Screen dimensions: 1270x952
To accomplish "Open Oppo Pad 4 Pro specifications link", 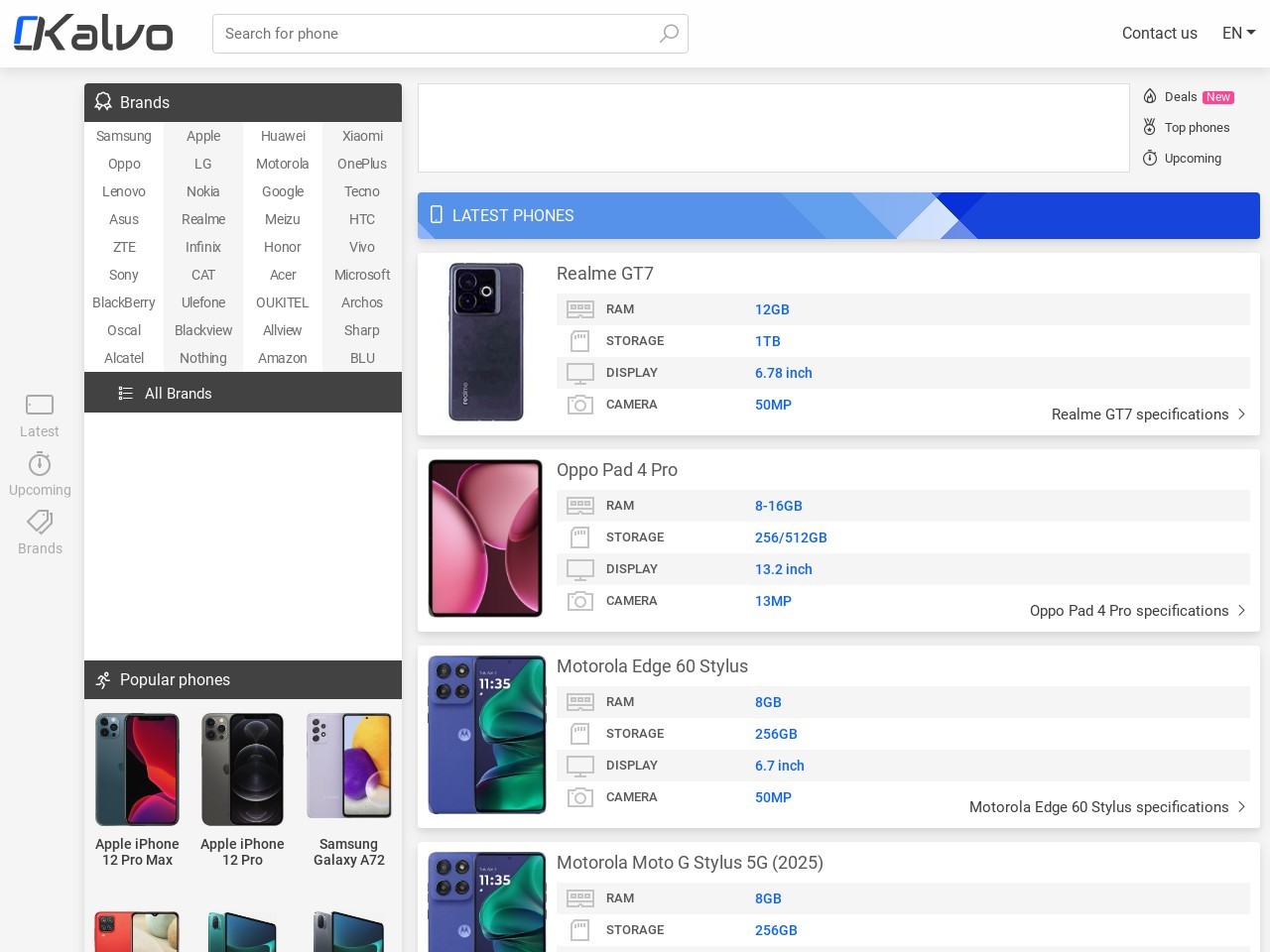I will pyautogui.click(x=1129, y=611).
